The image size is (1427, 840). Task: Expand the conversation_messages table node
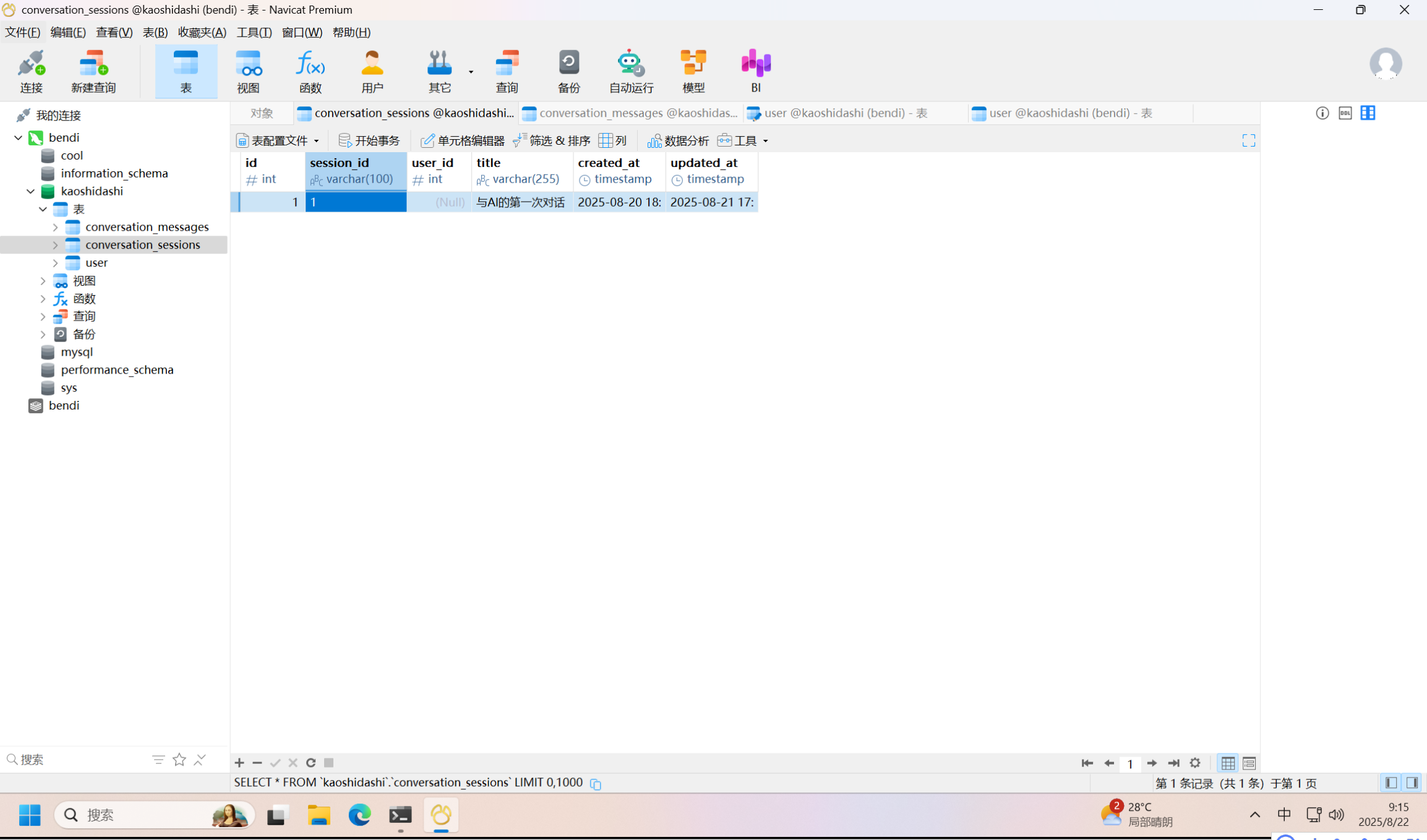coord(55,228)
